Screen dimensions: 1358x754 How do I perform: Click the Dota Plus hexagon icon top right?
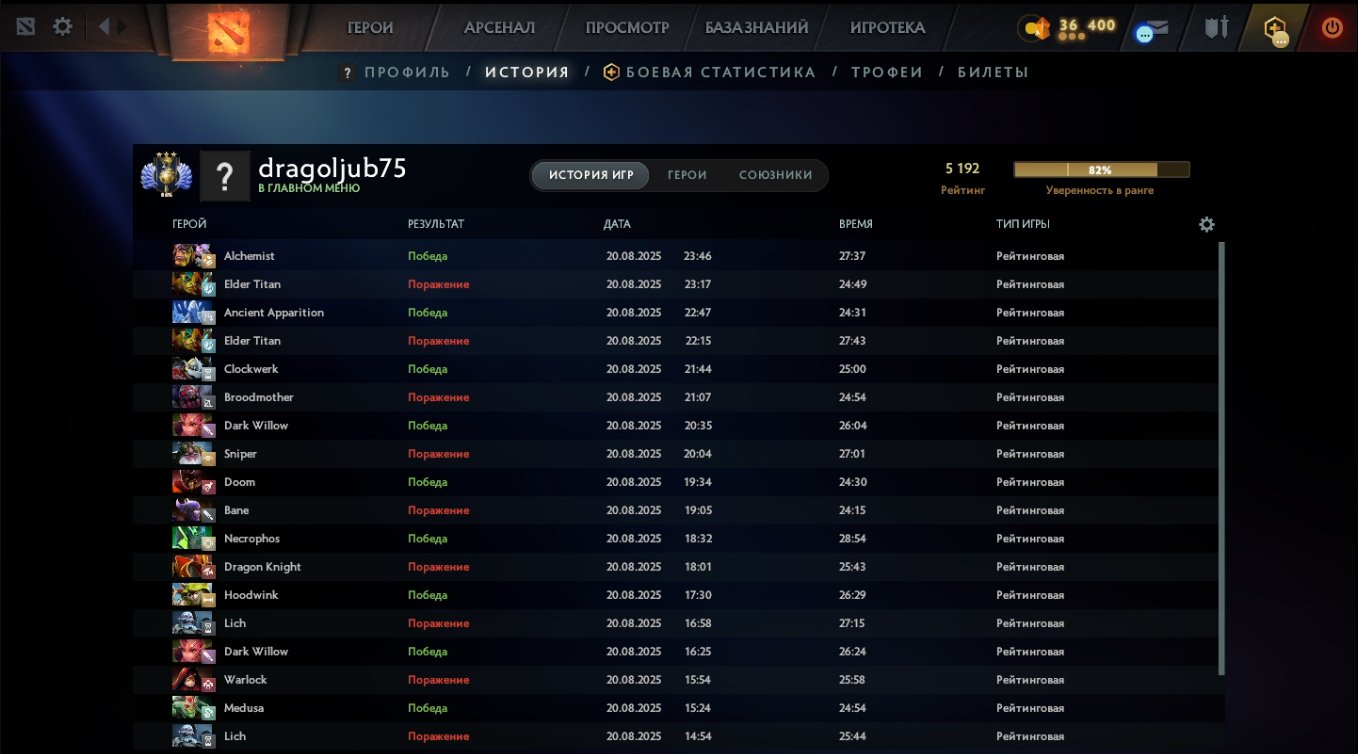coord(1275,30)
